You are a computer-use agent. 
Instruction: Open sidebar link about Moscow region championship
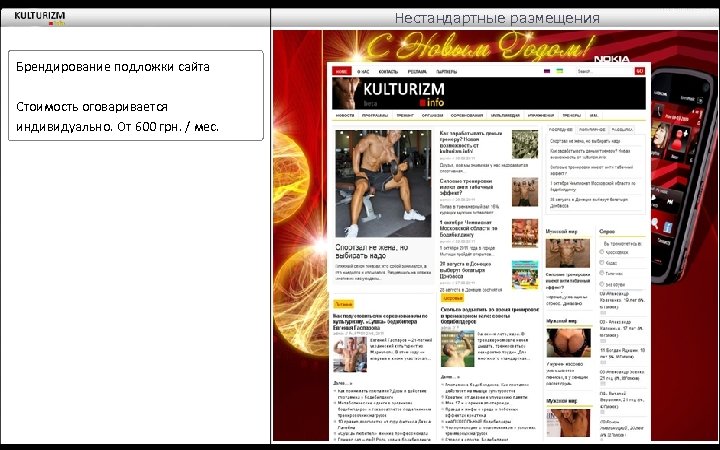593,186
